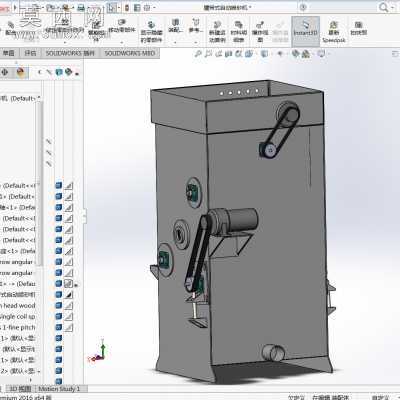Click the appearance triangle in the 1-fine pitch row
The image size is (400, 400).
click(68, 327)
